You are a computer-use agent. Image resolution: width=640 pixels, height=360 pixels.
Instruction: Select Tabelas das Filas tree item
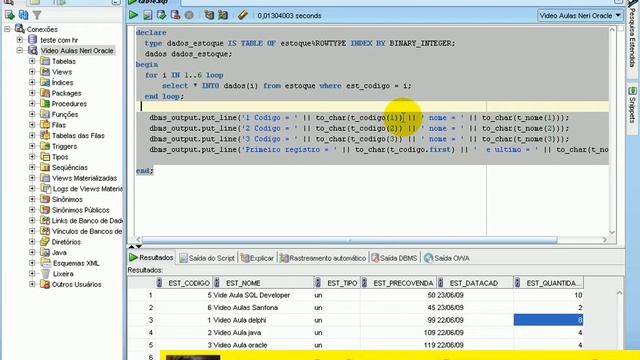(78, 136)
